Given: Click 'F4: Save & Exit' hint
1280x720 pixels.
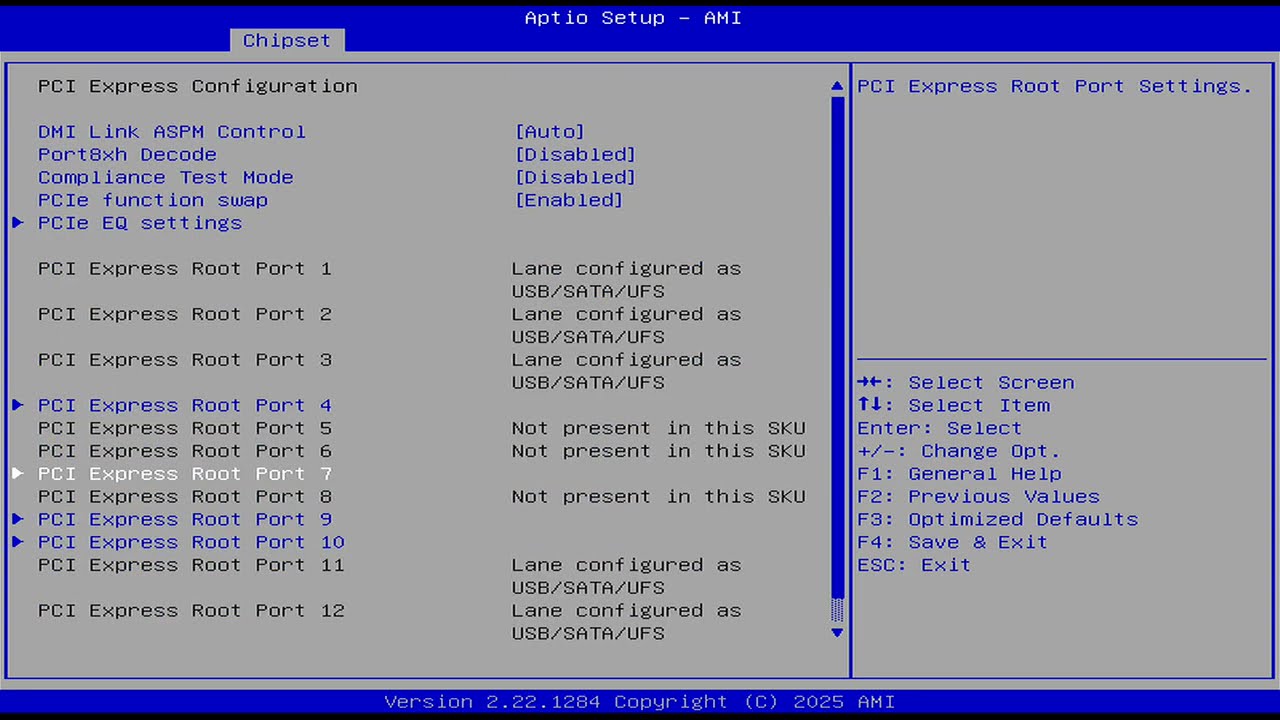Looking at the screenshot, I should coord(953,542).
